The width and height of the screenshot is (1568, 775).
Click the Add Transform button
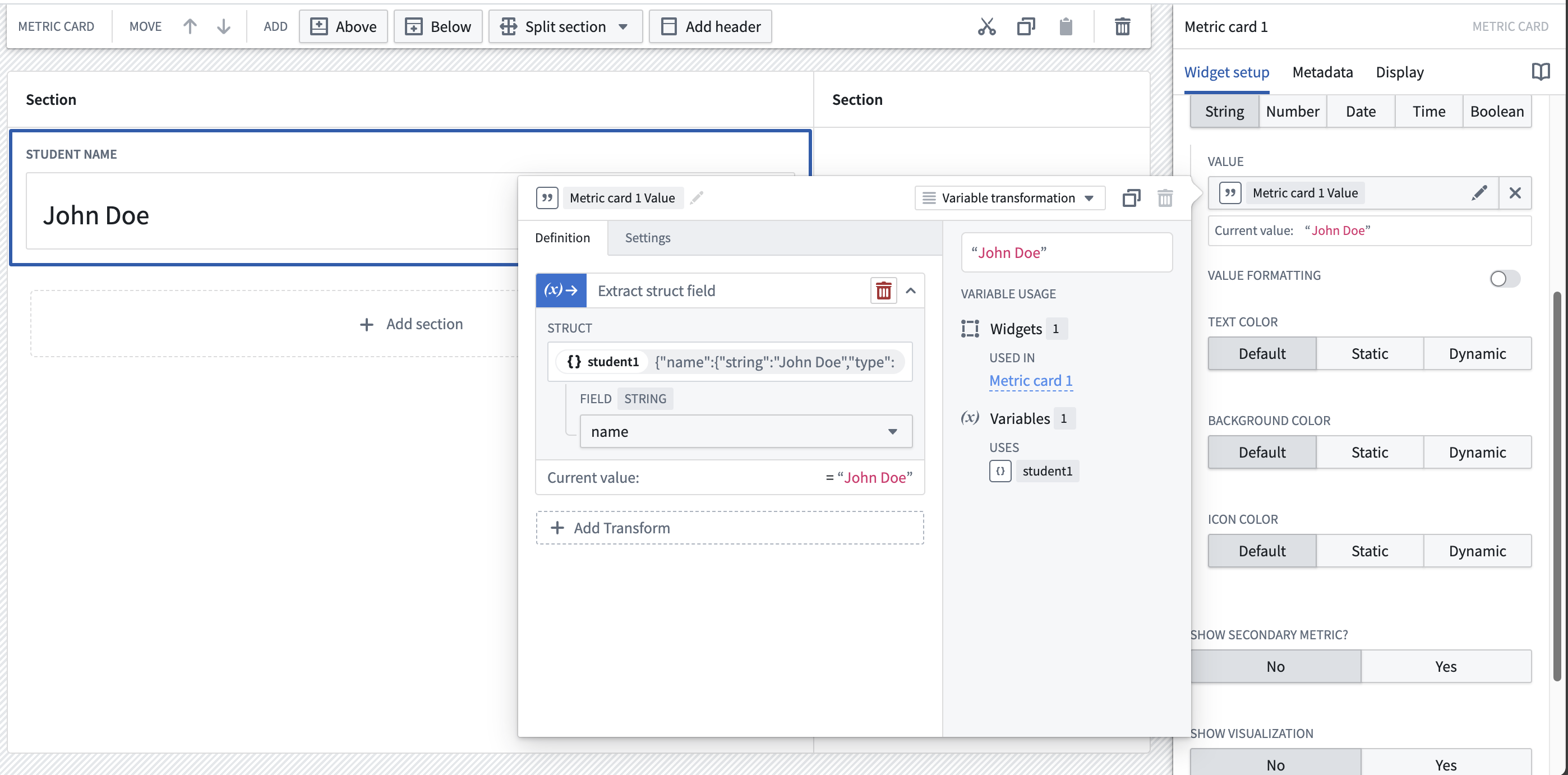coord(730,528)
